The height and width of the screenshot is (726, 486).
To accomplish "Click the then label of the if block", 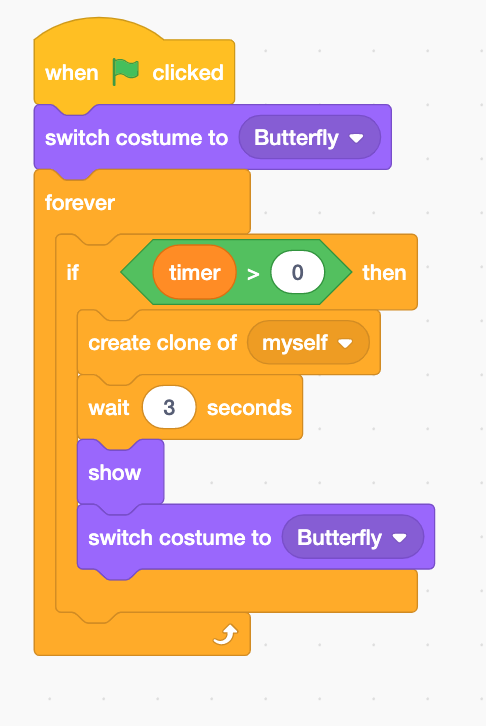I will click(x=384, y=273).
